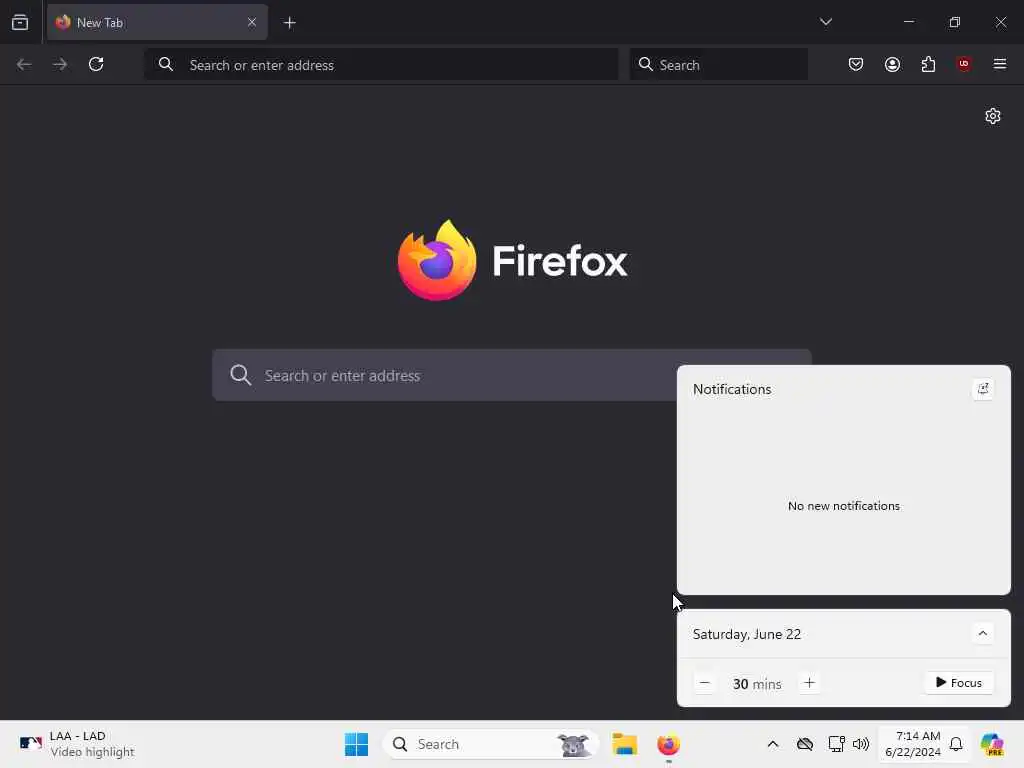Open the LAA - LAD widget

pyautogui.click(x=76, y=744)
